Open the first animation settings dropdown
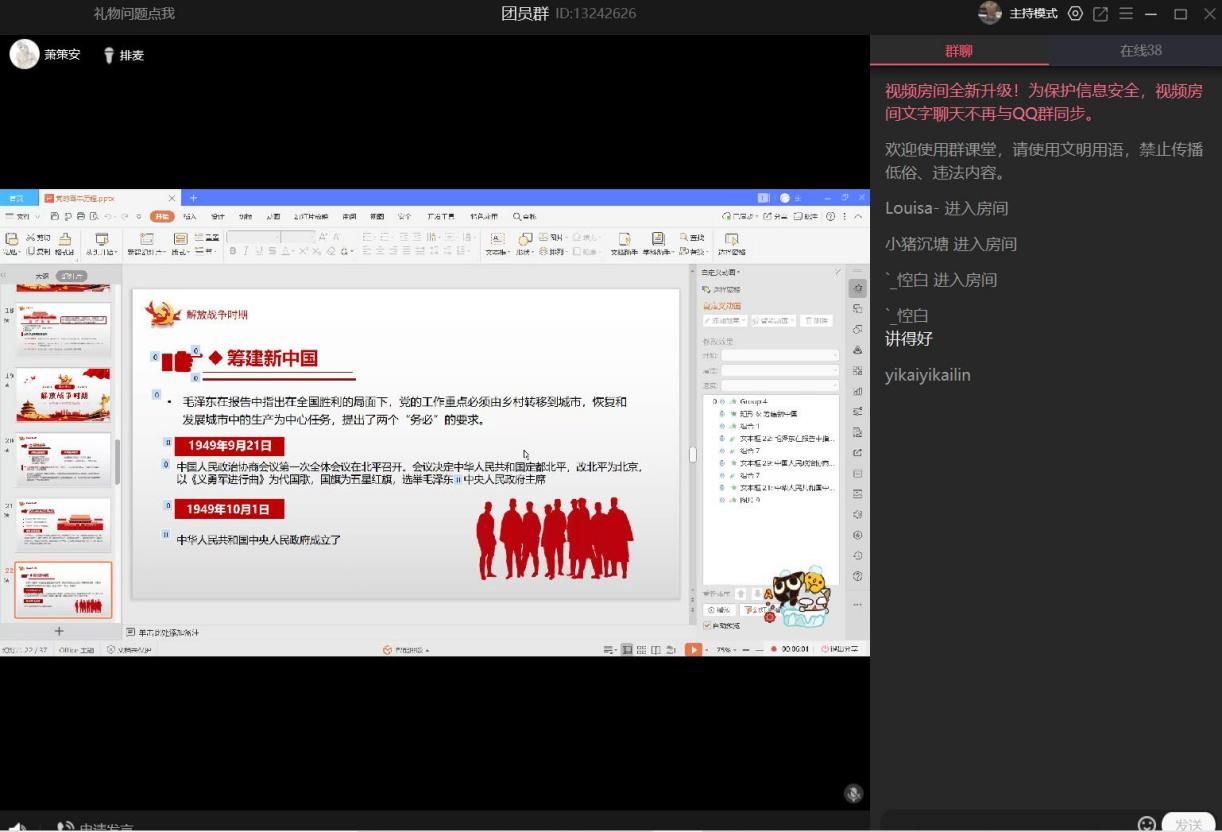The height and width of the screenshot is (832, 1222). [780, 355]
